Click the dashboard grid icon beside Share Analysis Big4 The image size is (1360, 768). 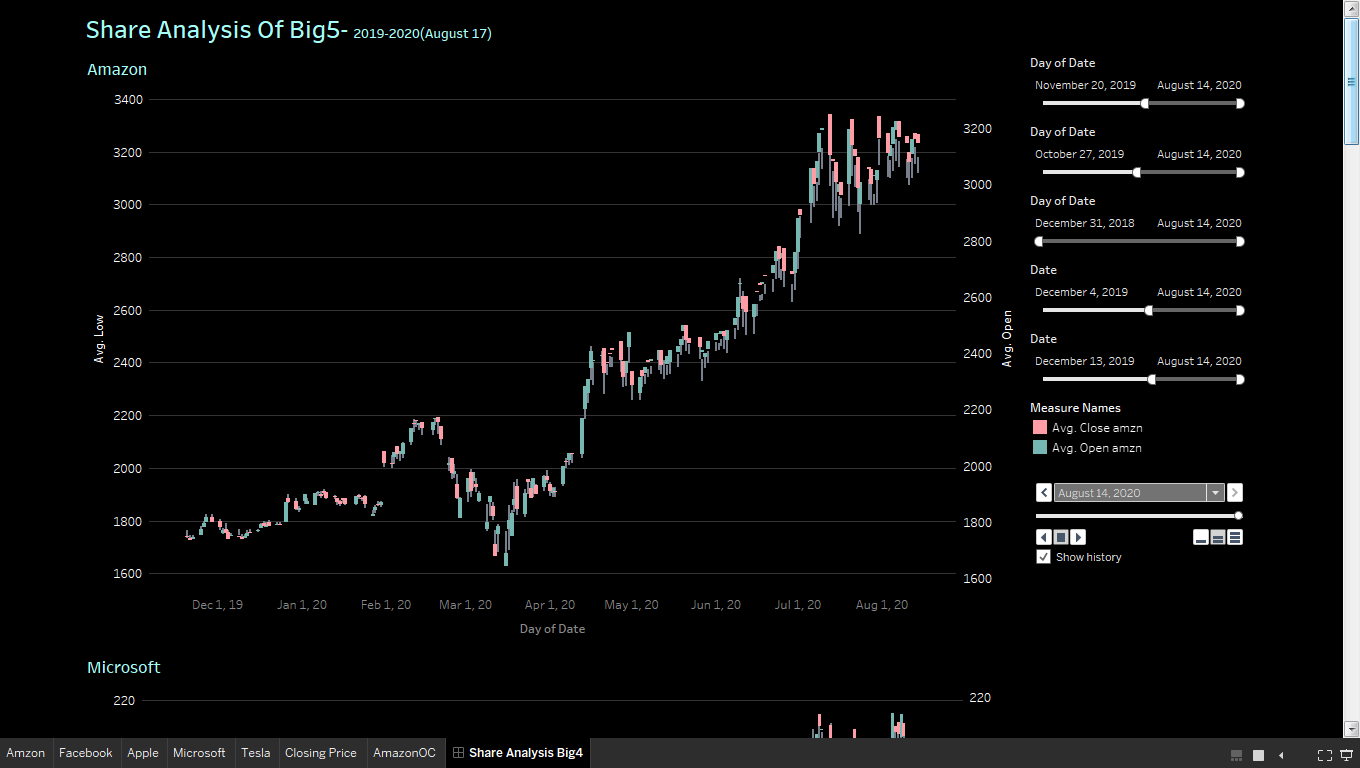point(458,753)
